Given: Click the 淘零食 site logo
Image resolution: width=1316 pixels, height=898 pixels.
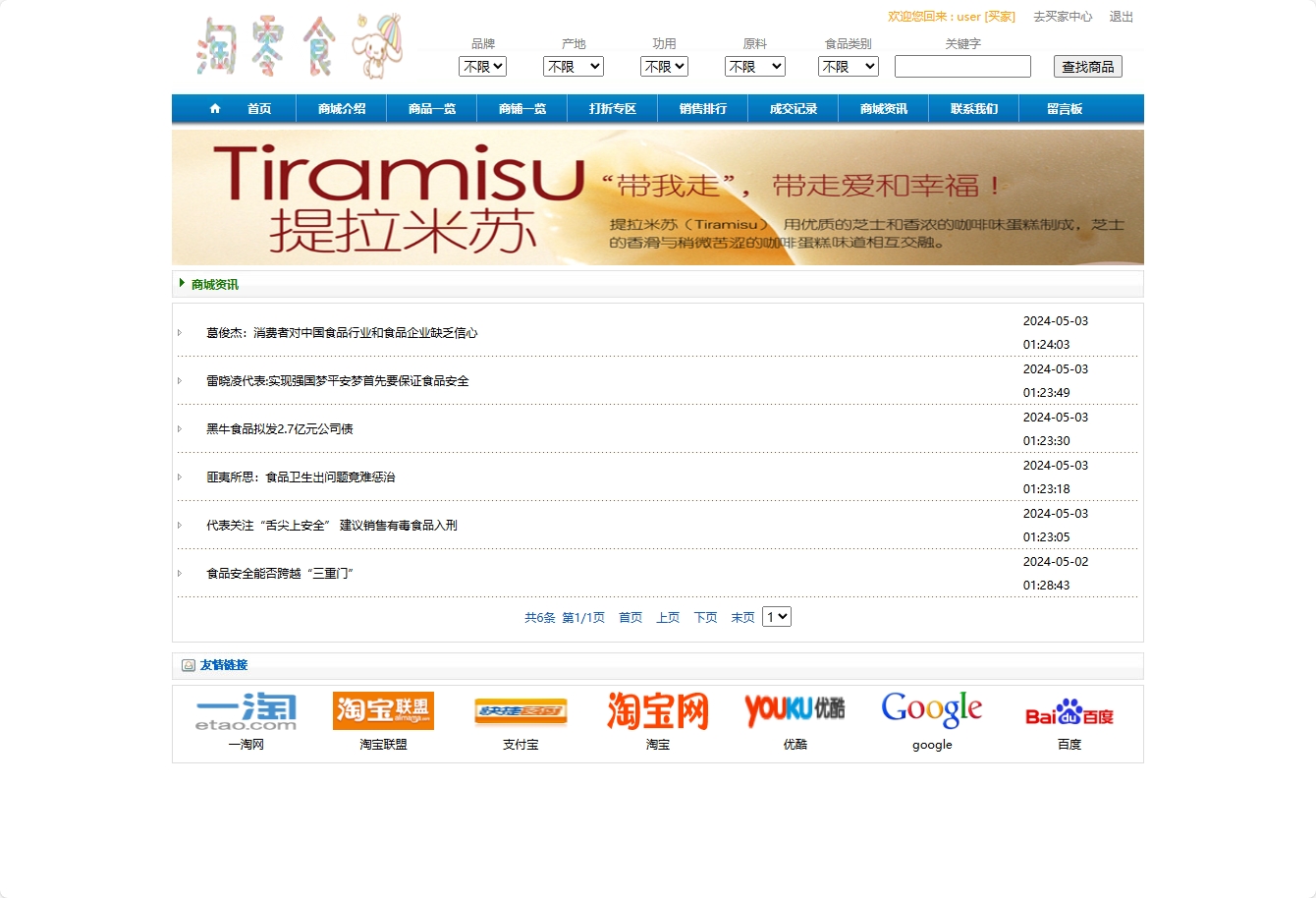Looking at the screenshot, I should 299,46.
